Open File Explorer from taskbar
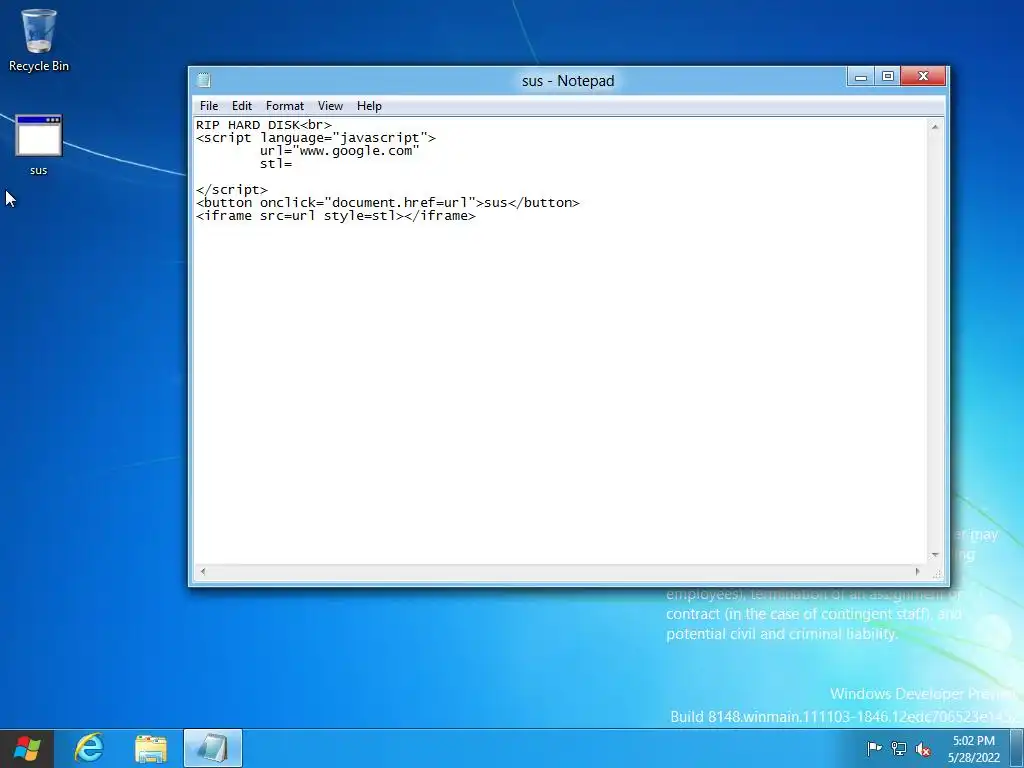The height and width of the screenshot is (768, 1024). 151,748
